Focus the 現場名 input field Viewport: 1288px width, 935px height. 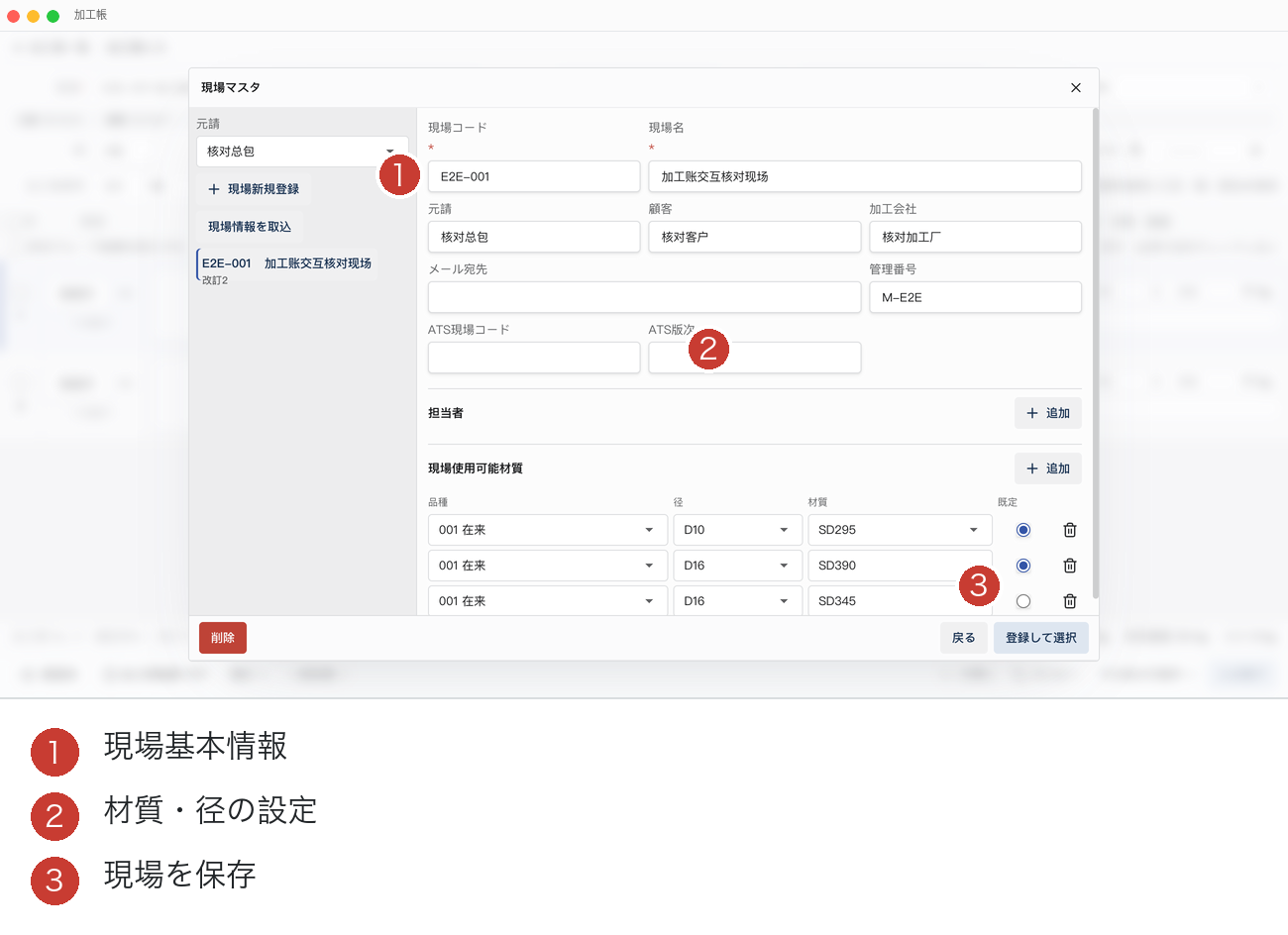[865, 176]
